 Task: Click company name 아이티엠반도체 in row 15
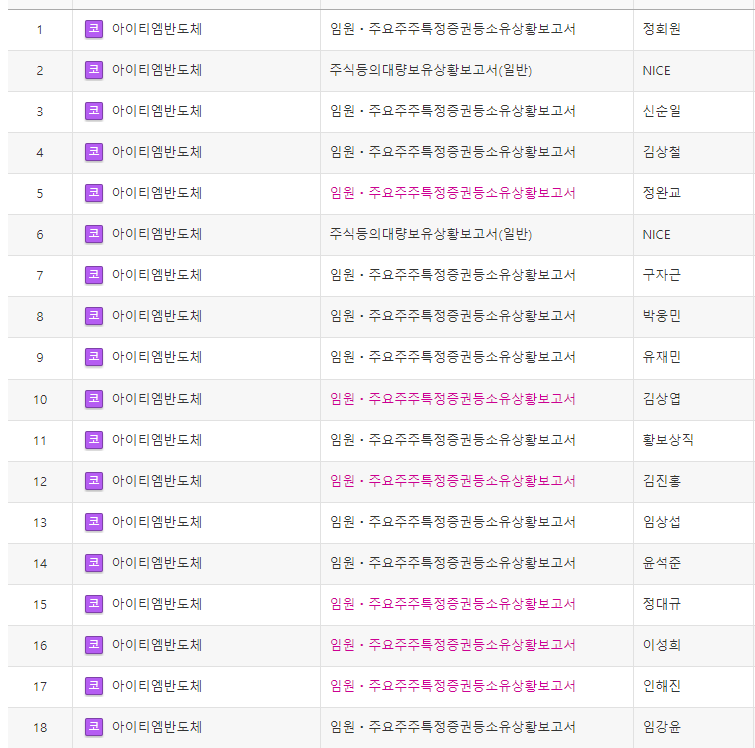point(157,603)
